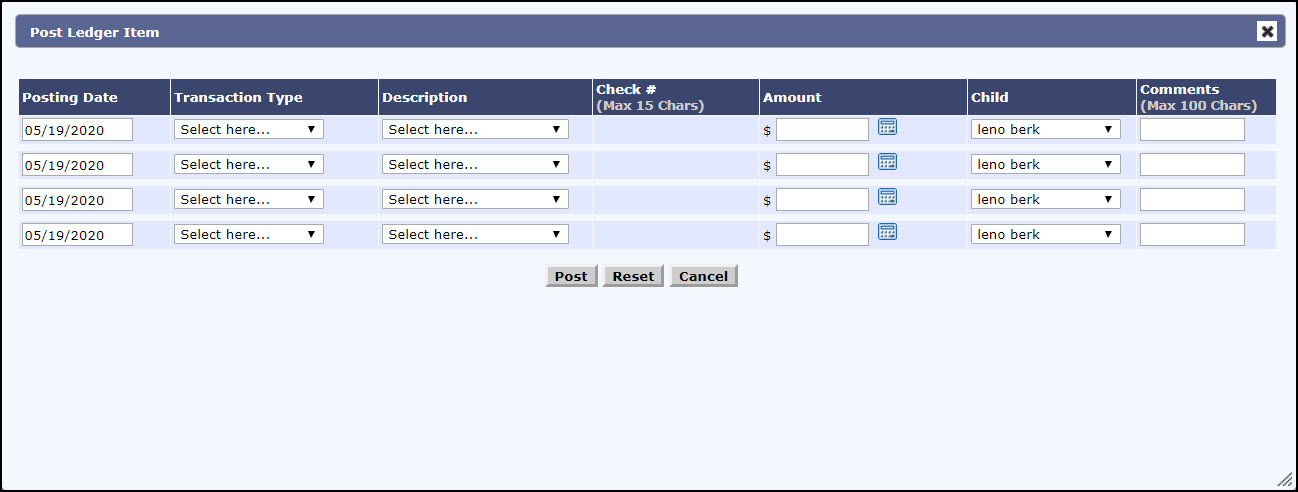This screenshot has height=492, width=1298.
Task: Close the Post Ledger Item dialog
Action: 1267,31
